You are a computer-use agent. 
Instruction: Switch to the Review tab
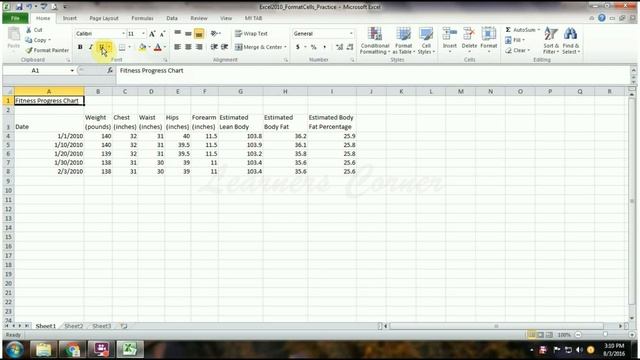pos(199,18)
